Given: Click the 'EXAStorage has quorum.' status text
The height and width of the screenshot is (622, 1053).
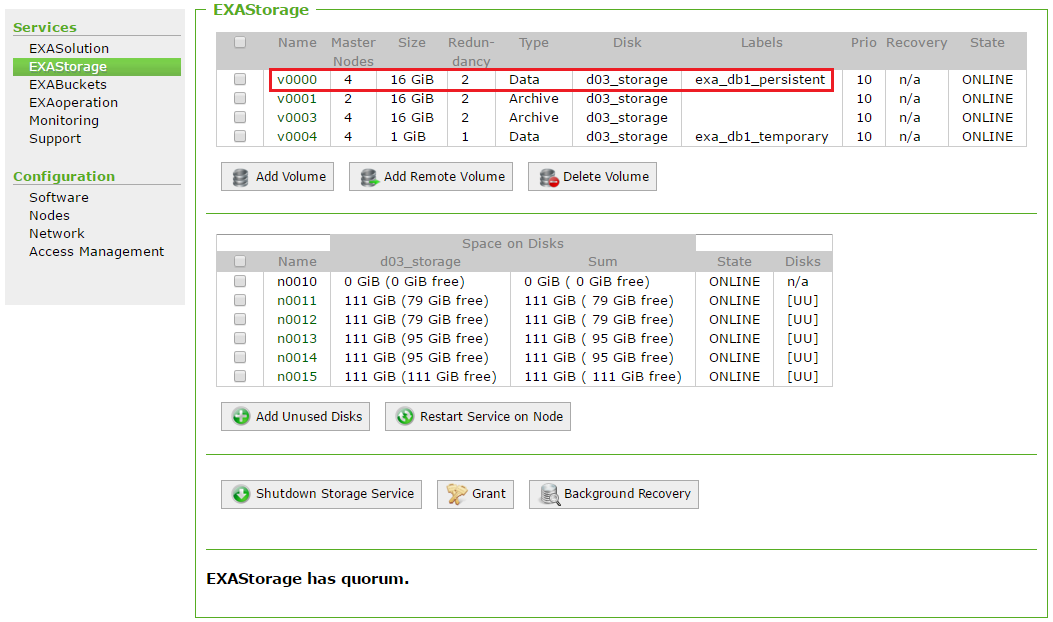Looking at the screenshot, I should (308, 579).
